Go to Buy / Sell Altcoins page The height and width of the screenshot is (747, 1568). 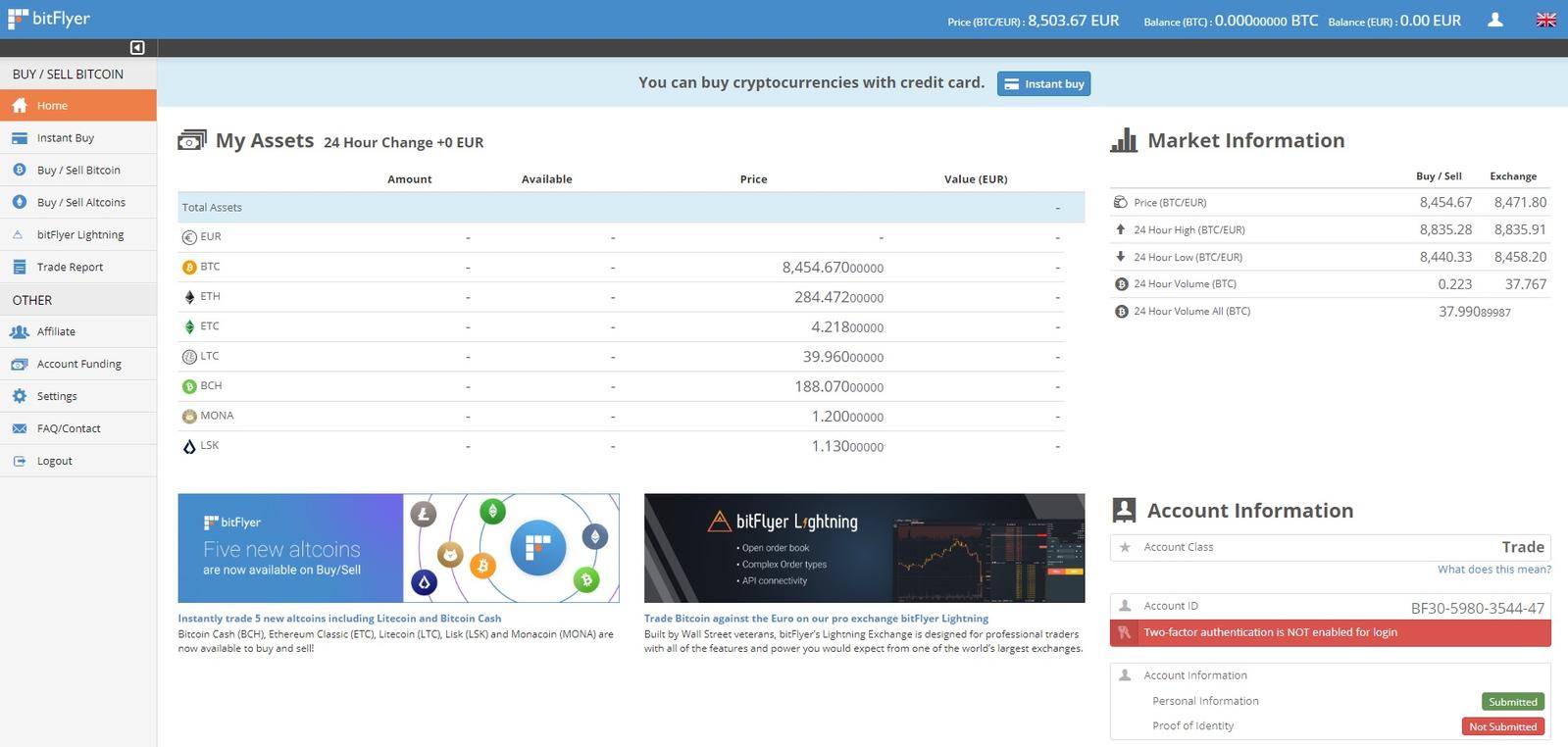[x=78, y=202]
